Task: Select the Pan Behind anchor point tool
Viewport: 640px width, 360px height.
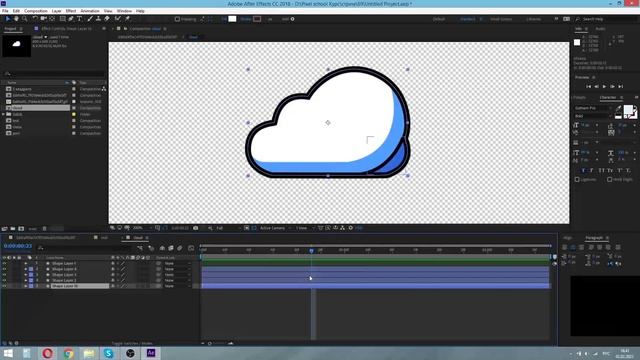Action: [x=52, y=19]
